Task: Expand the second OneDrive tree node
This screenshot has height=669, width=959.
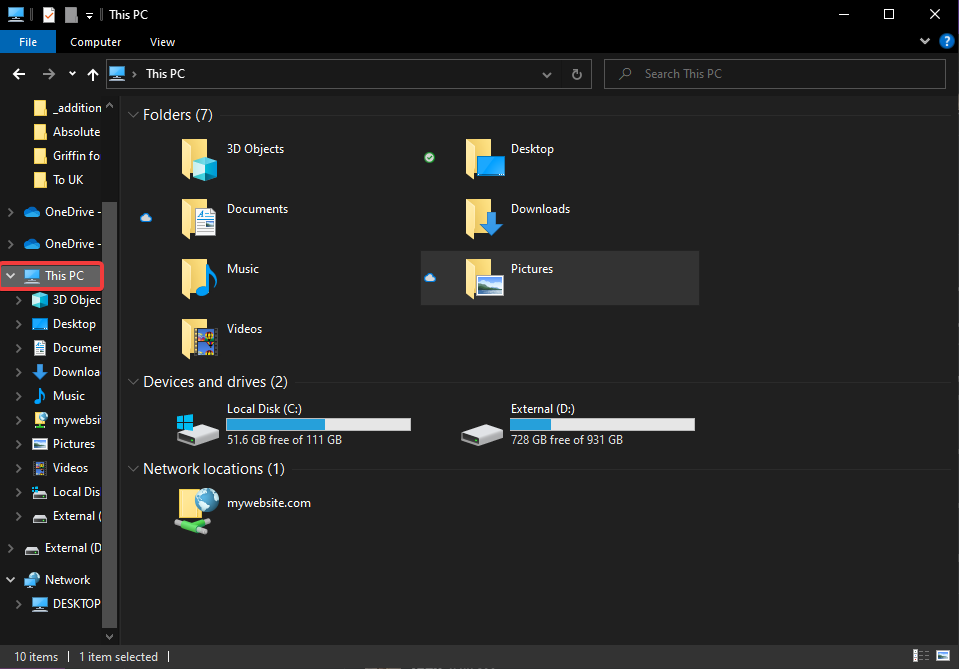Action: [x=10, y=243]
